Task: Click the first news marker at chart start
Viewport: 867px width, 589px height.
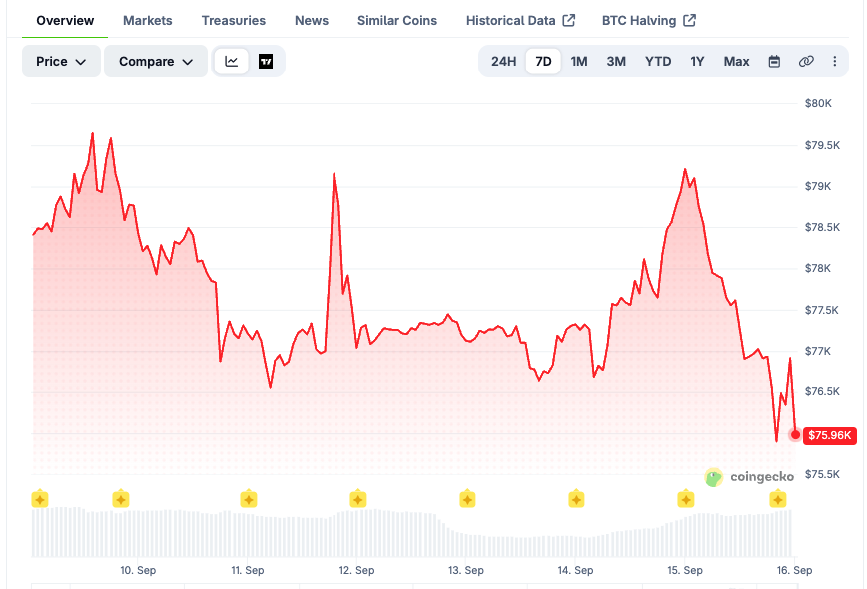Action: (x=40, y=499)
